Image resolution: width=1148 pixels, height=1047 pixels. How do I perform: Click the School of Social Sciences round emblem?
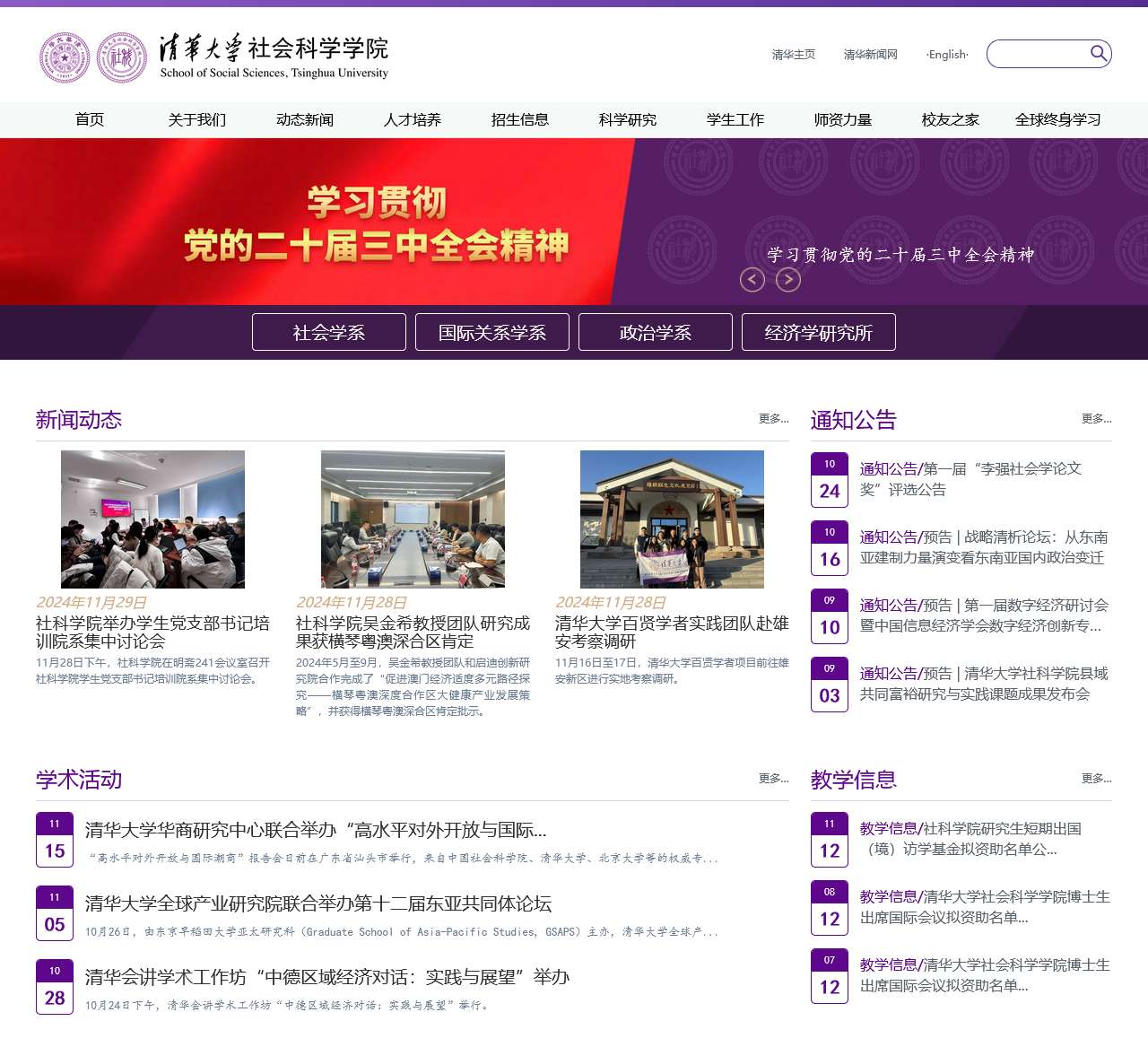pos(122,57)
